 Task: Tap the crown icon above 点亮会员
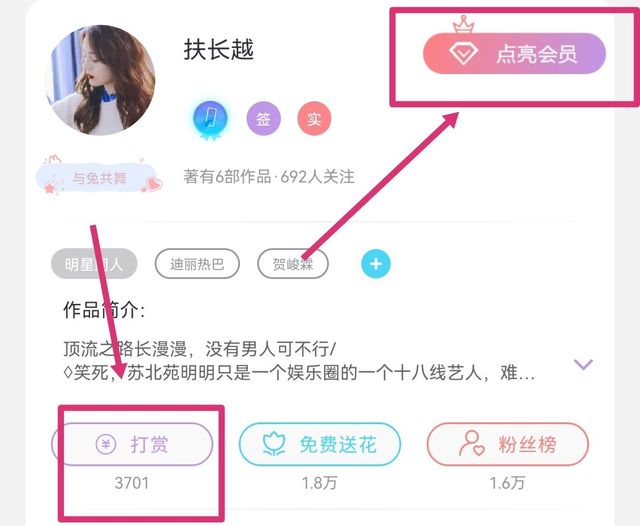[464, 24]
